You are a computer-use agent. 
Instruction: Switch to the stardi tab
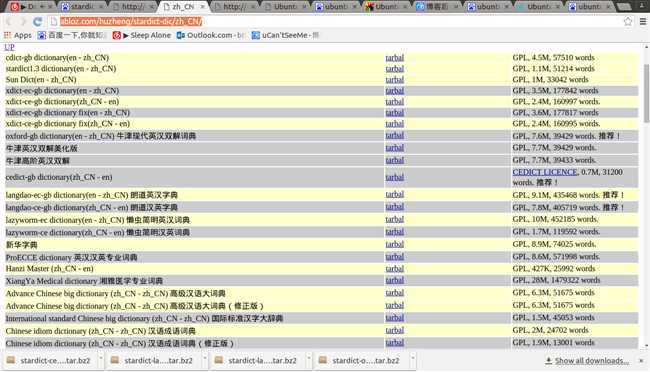point(81,7)
